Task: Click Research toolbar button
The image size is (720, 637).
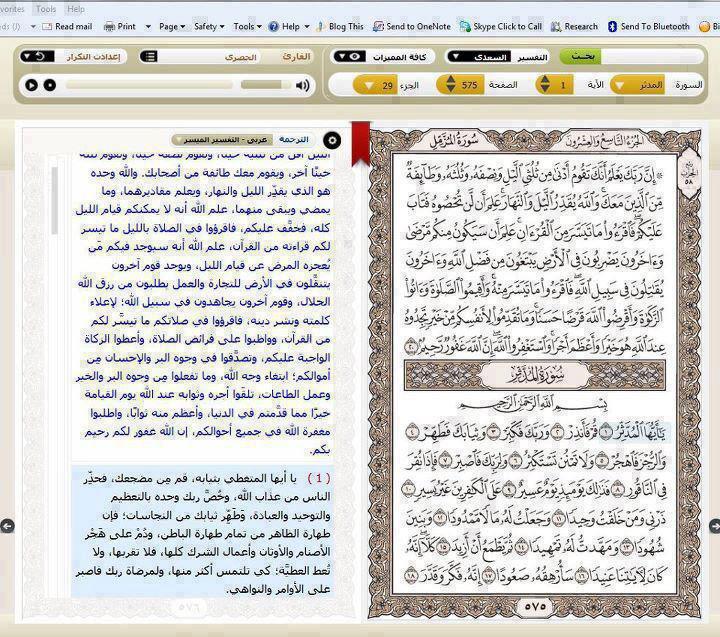Action: pos(574,27)
